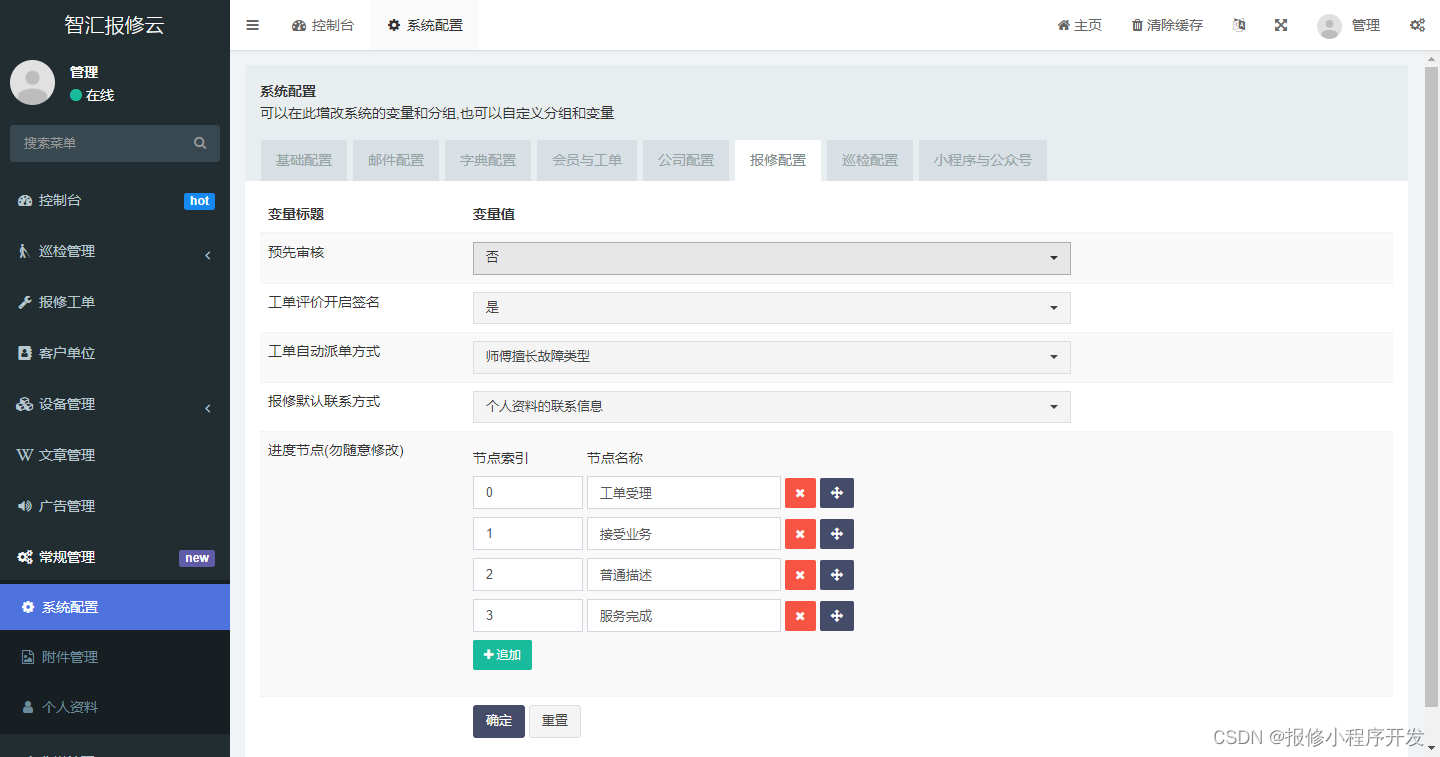The height and width of the screenshot is (757, 1440).
Task: Delete the 接受业务 node row
Action: 800,534
